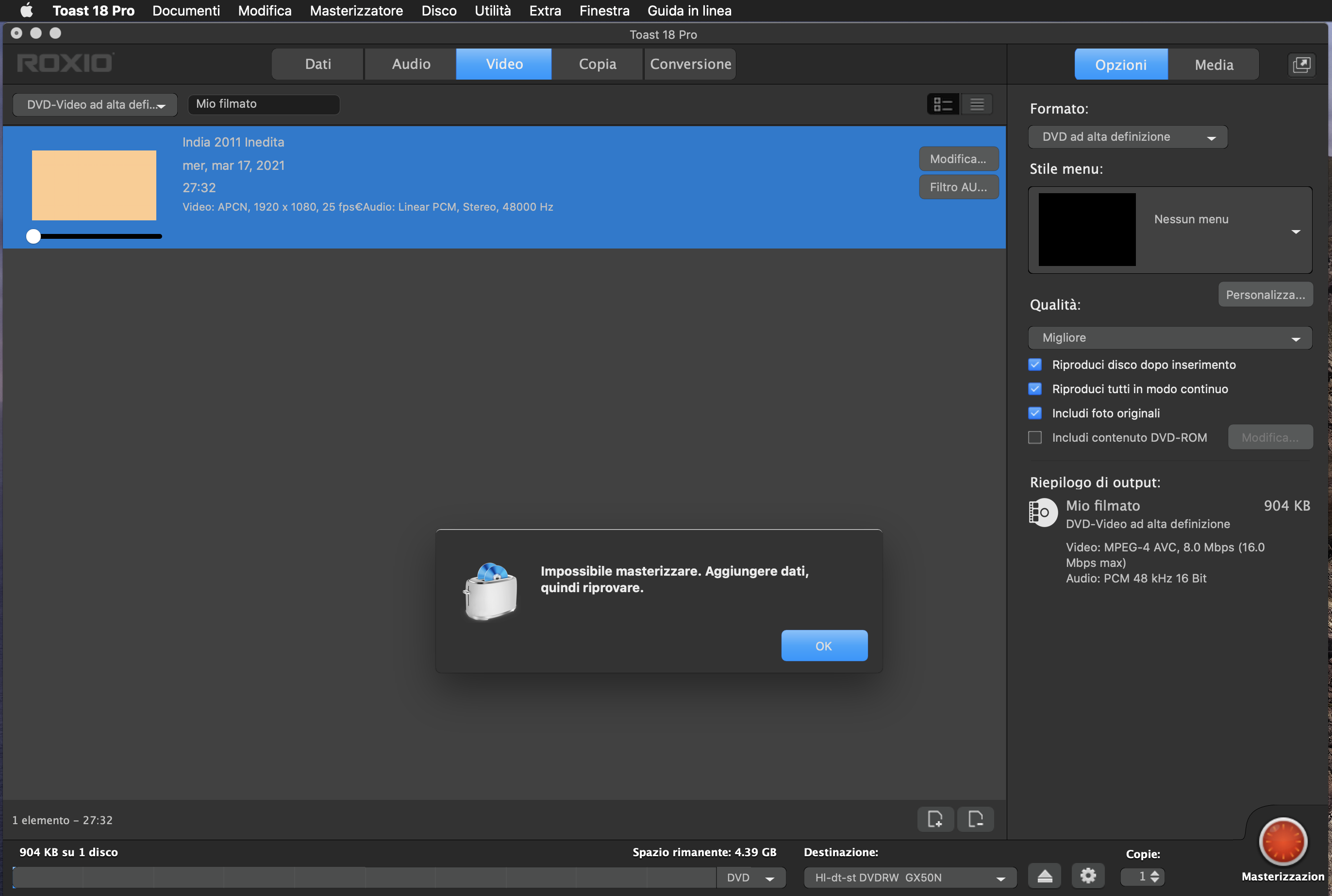Image resolution: width=1332 pixels, height=896 pixels.
Task: Open the Media panel tab
Action: click(x=1214, y=65)
